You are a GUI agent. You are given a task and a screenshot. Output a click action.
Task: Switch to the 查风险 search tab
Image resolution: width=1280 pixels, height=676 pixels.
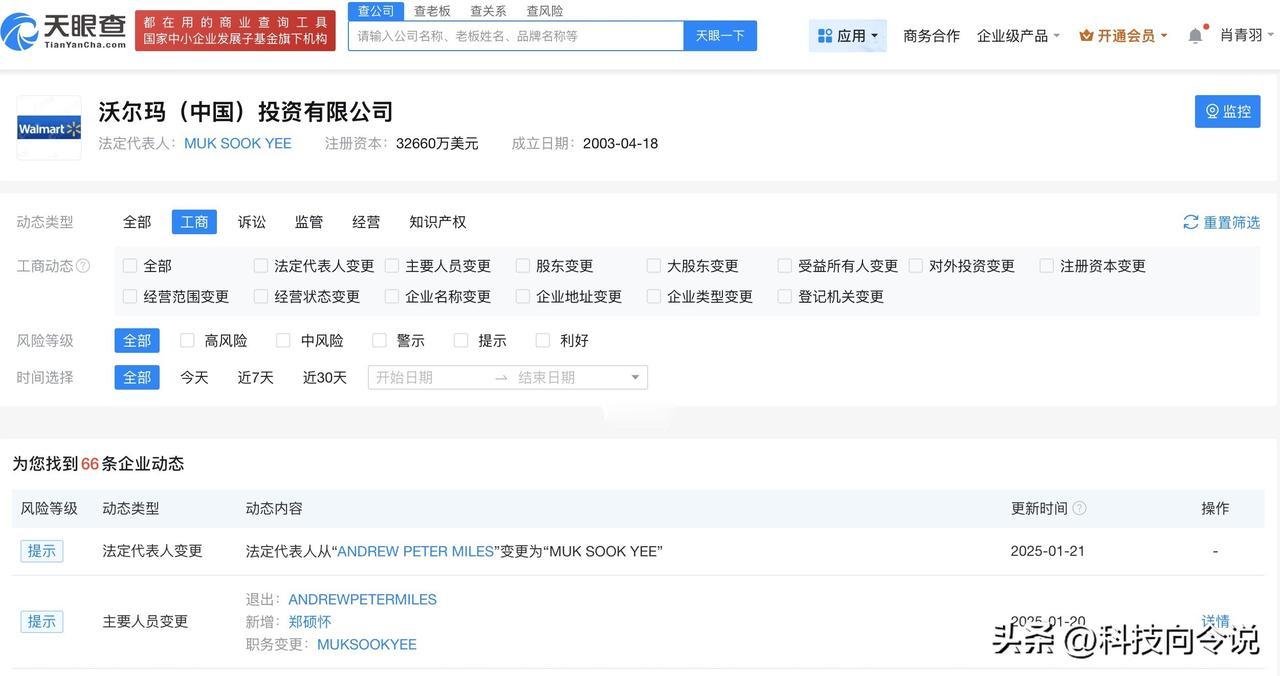(545, 11)
